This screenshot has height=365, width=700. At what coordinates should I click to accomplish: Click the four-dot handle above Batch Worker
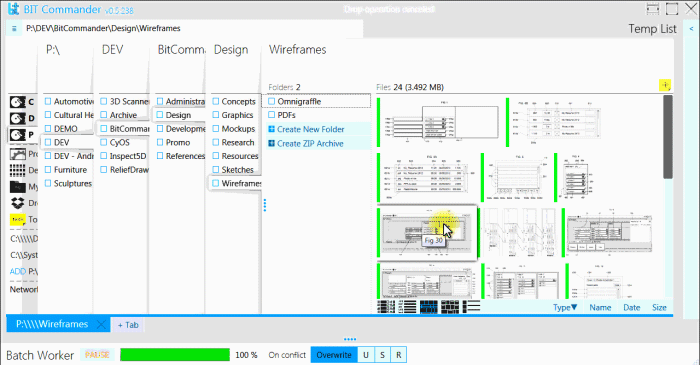[x=350, y=339]
